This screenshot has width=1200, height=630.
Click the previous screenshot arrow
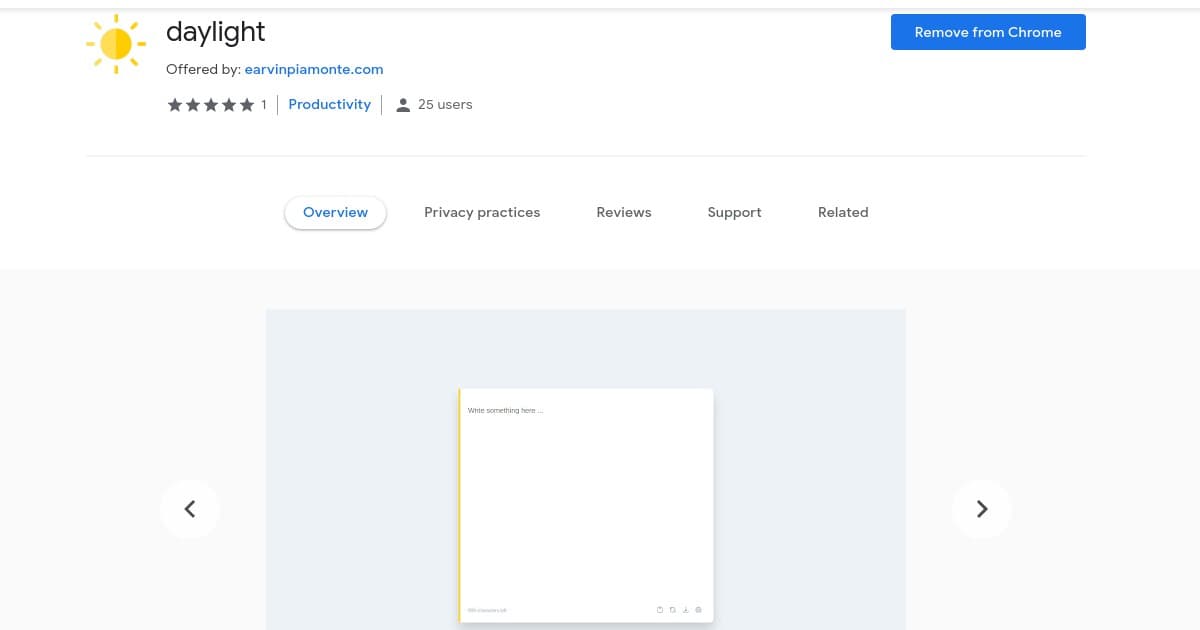pyautogui.click(x=190, y=509)
